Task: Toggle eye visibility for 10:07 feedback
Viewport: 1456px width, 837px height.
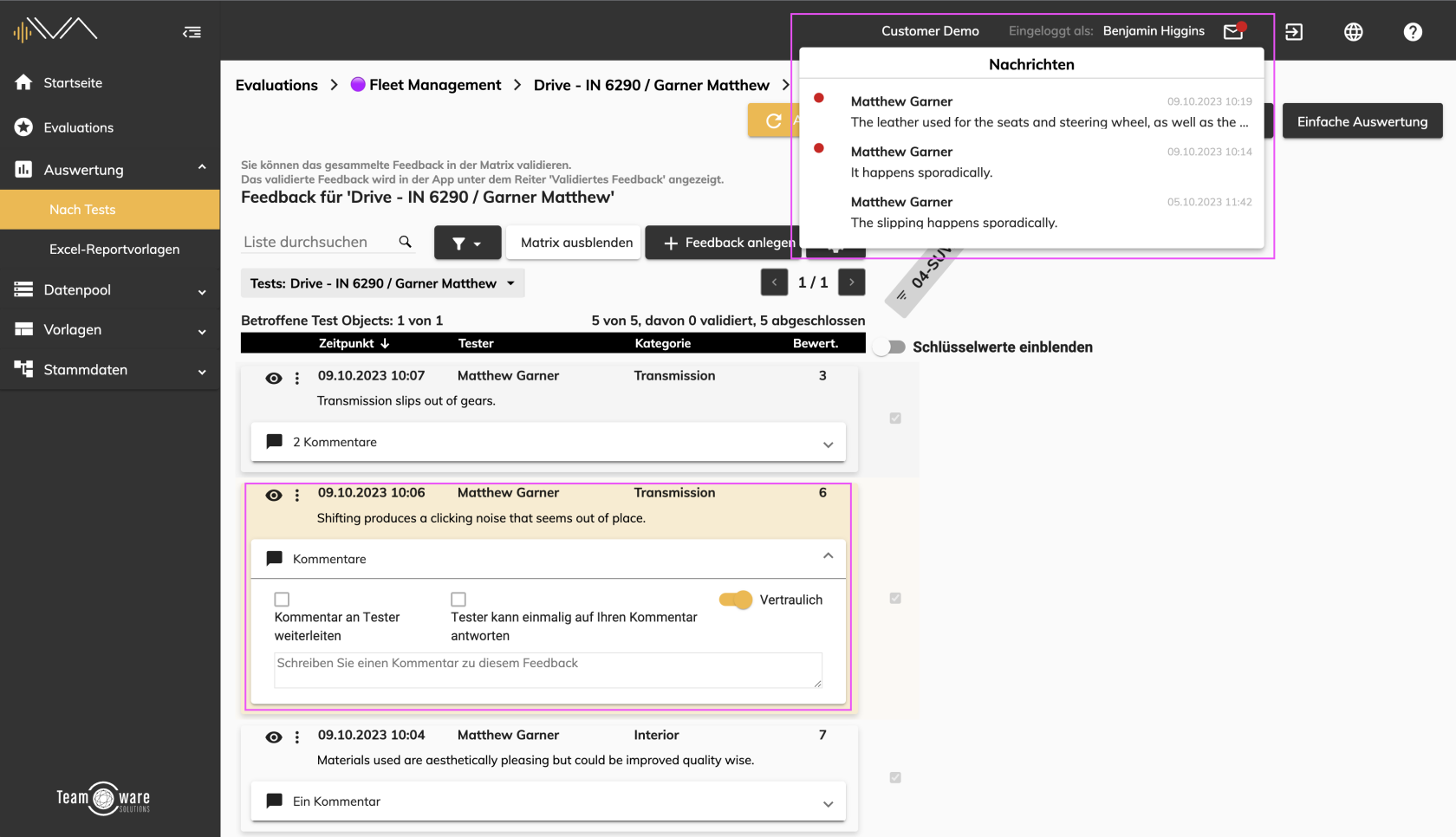Action: pyautogui.click(x=274, y=378)
